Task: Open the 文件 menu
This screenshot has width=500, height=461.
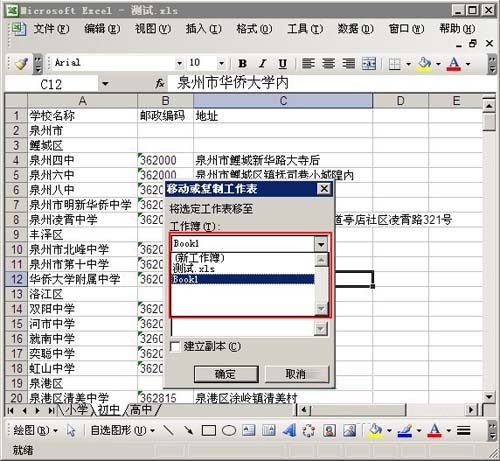Action: (52, 29)
